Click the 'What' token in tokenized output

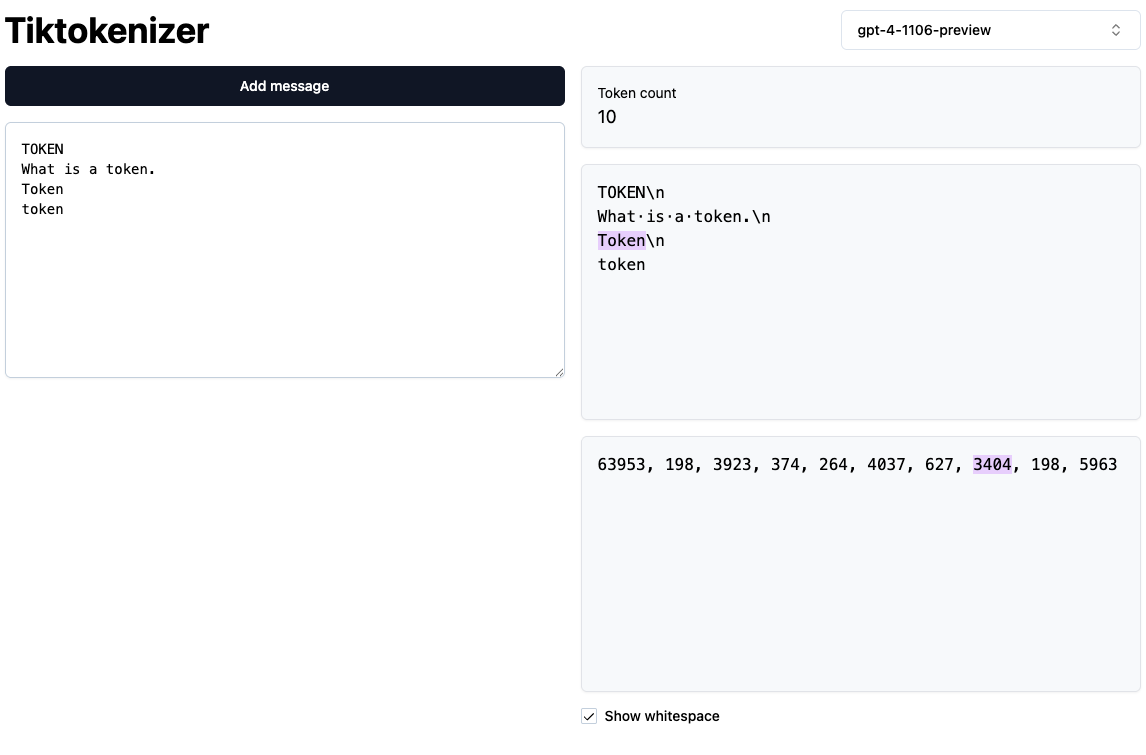pyautogui.click(x=616, y=216)
